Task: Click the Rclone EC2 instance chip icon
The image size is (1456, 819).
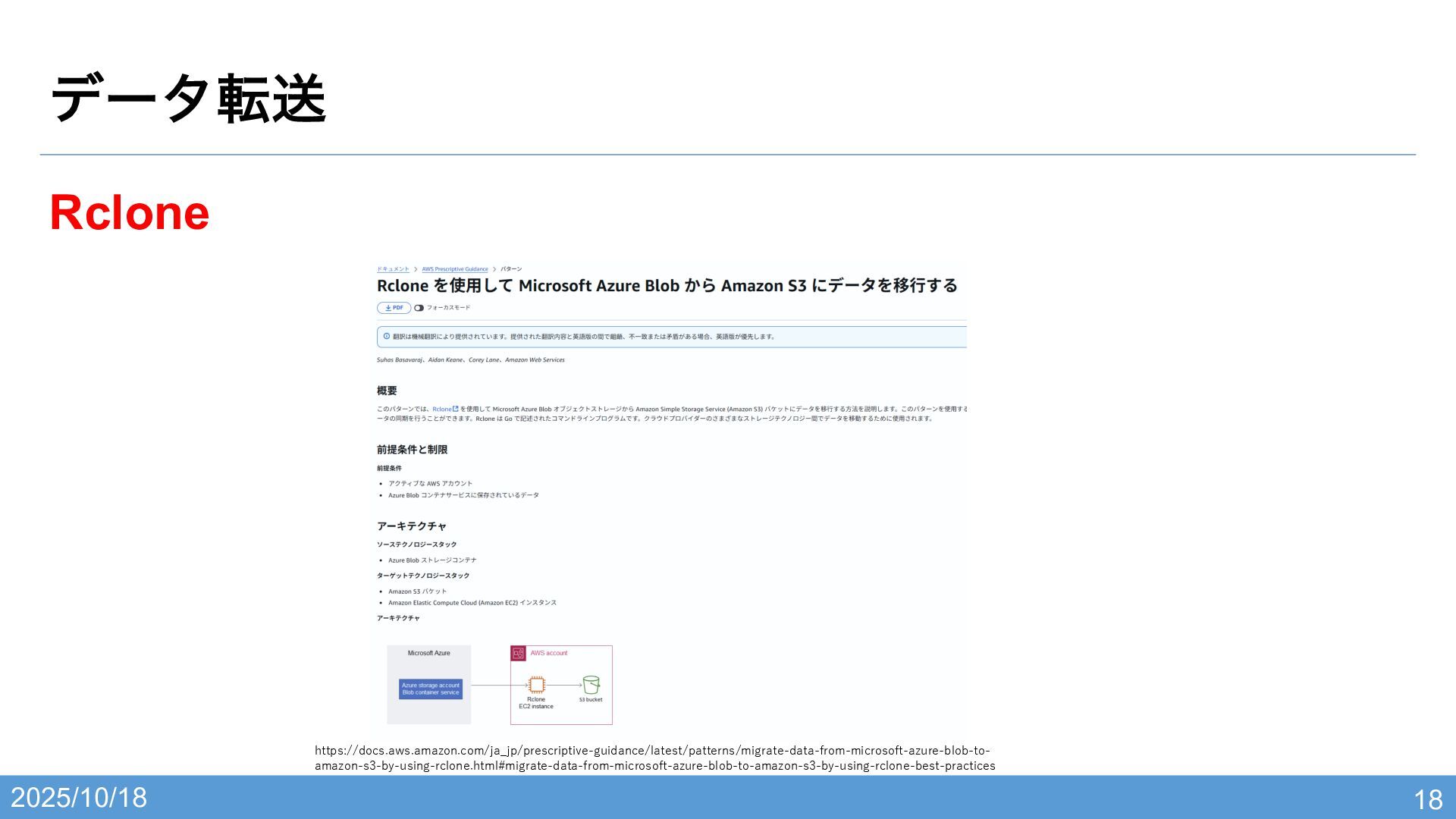Action: pyautogui.click(x=537, y=685)
